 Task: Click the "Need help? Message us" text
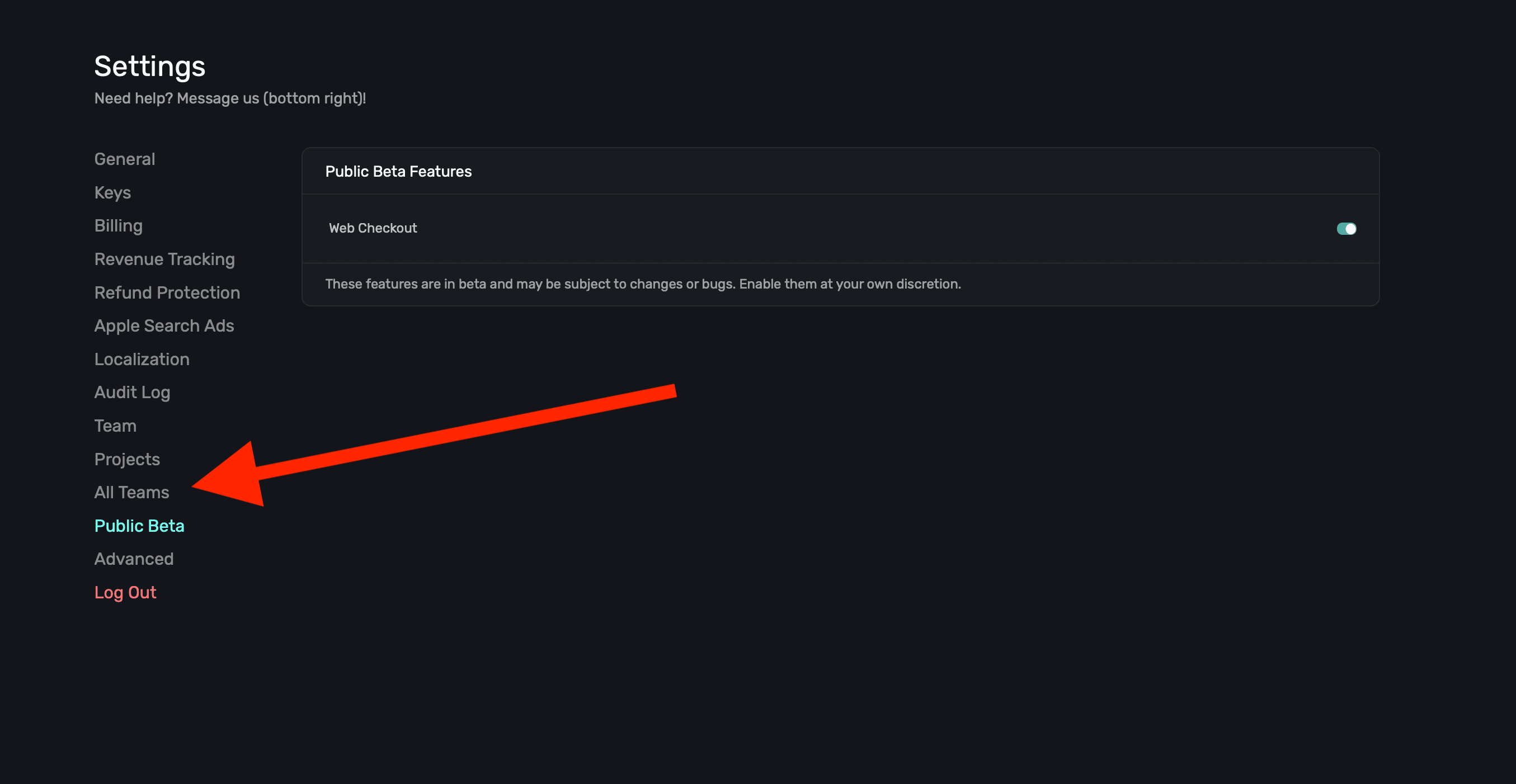(230, 98)
